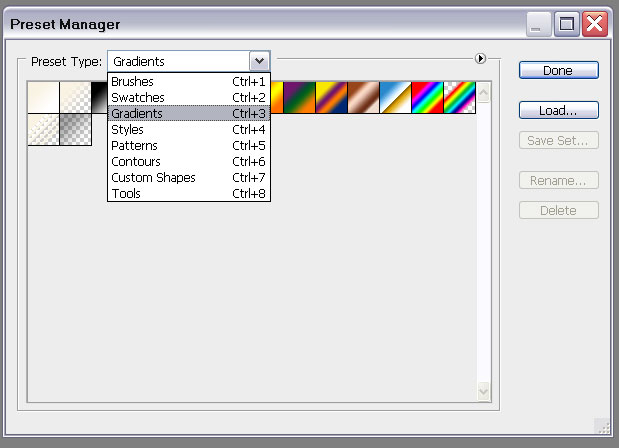Choose Contours from the preset type list
619x448 pixels.
189,161
